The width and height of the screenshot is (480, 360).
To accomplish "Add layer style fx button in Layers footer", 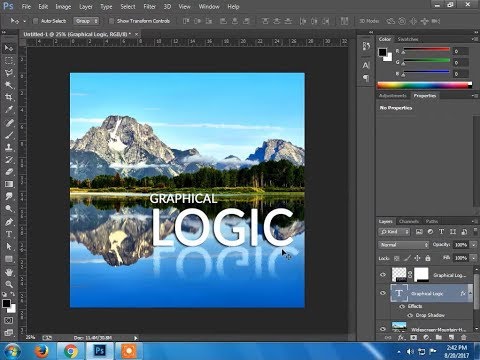I will pos(401,337).
